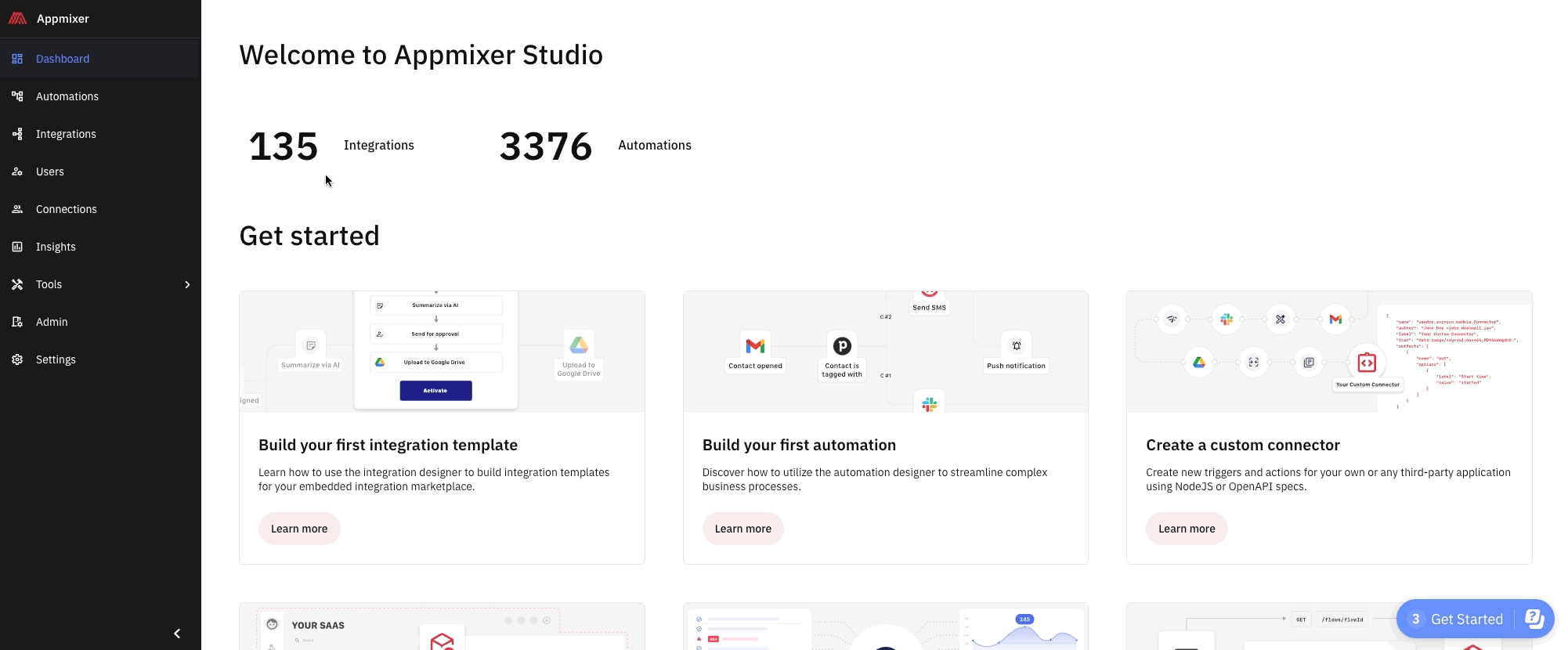Screen dimensions: 1568x650
Task: Learn more about building integration templates
Action: [x=299, y=529]
